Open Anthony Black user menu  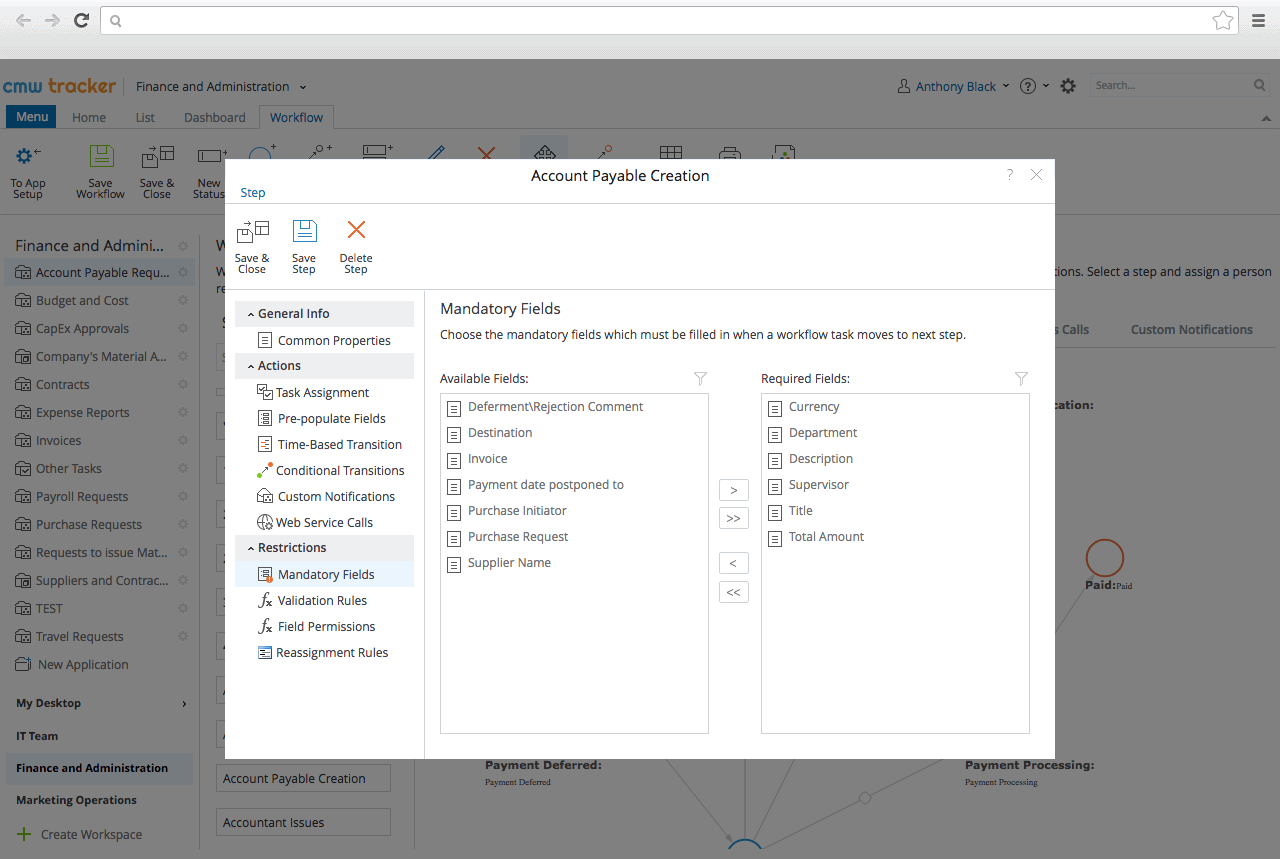(954, 87)
